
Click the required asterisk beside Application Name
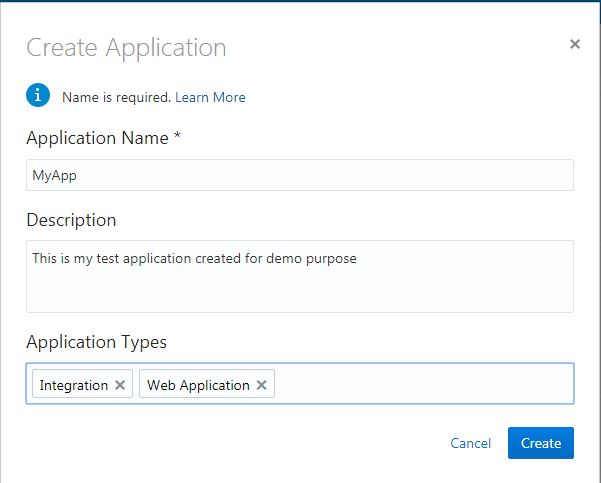(x=177, y=139)
